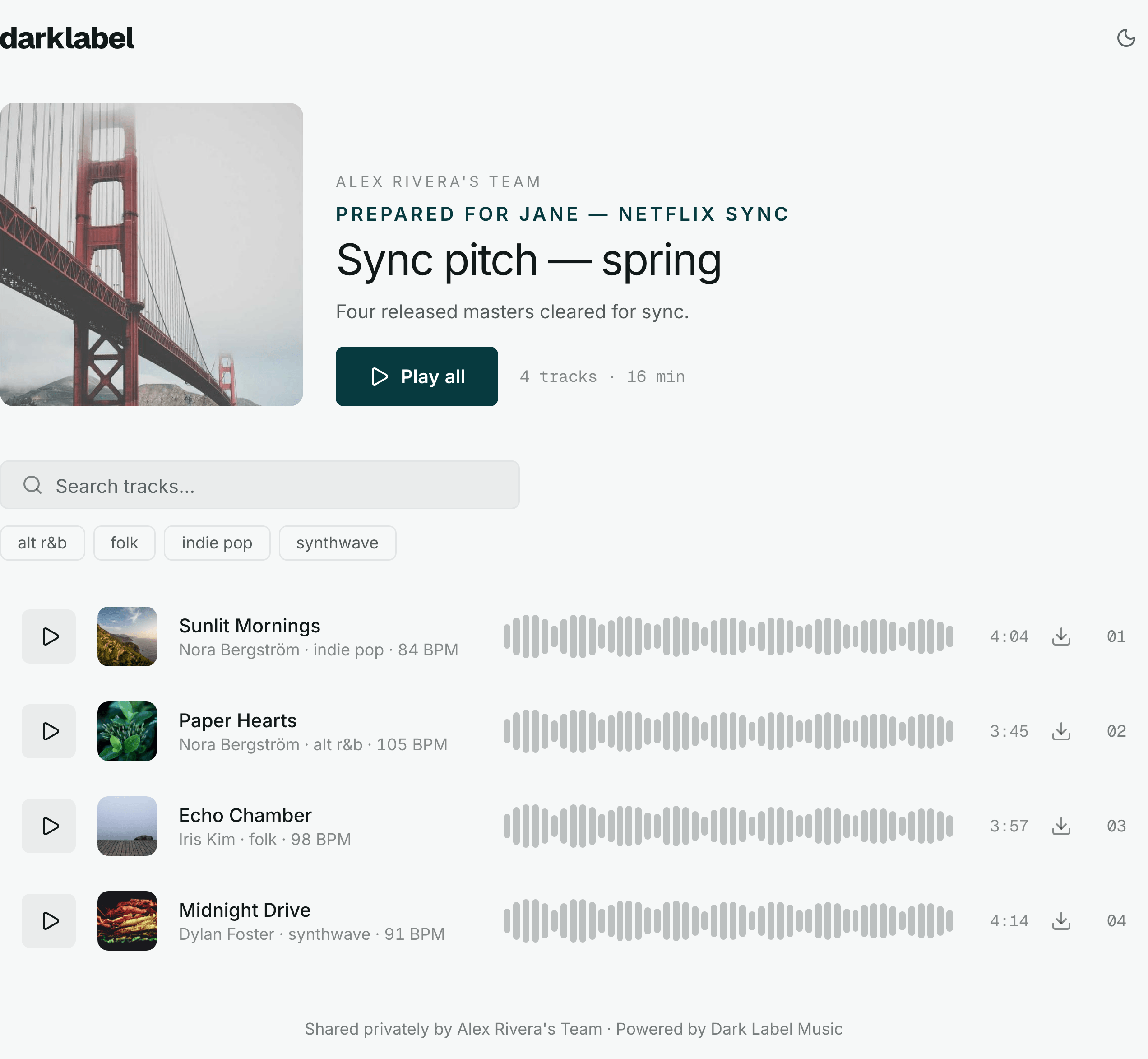Viewport: 1148px width, 1059px height.
Task: Play the Sunlit Mornings track
Action: point(49,636)
